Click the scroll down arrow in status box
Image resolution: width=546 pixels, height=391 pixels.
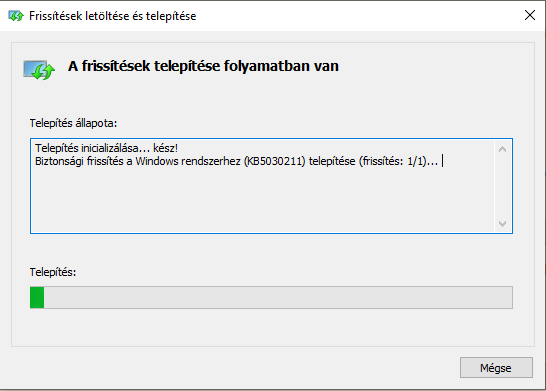[x=502, y=223]
